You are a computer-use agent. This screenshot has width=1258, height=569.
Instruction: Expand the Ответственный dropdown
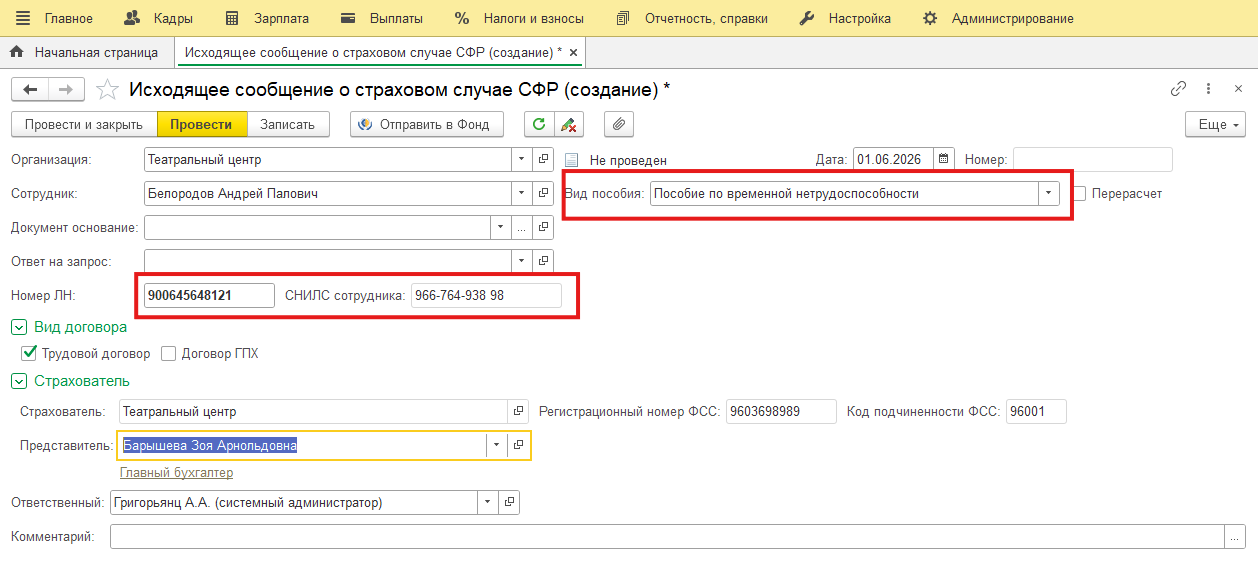[487, 503]
